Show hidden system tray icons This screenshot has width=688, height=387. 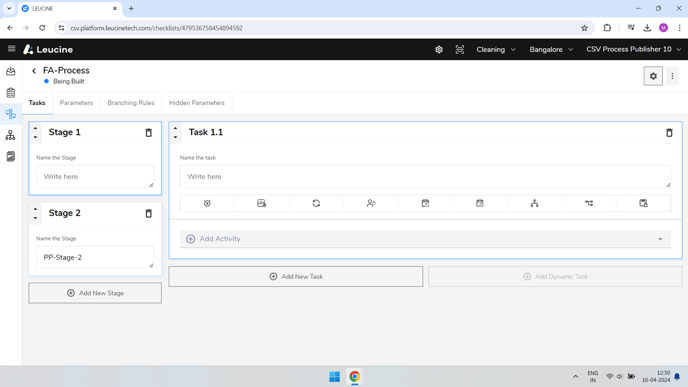(575, 376)
